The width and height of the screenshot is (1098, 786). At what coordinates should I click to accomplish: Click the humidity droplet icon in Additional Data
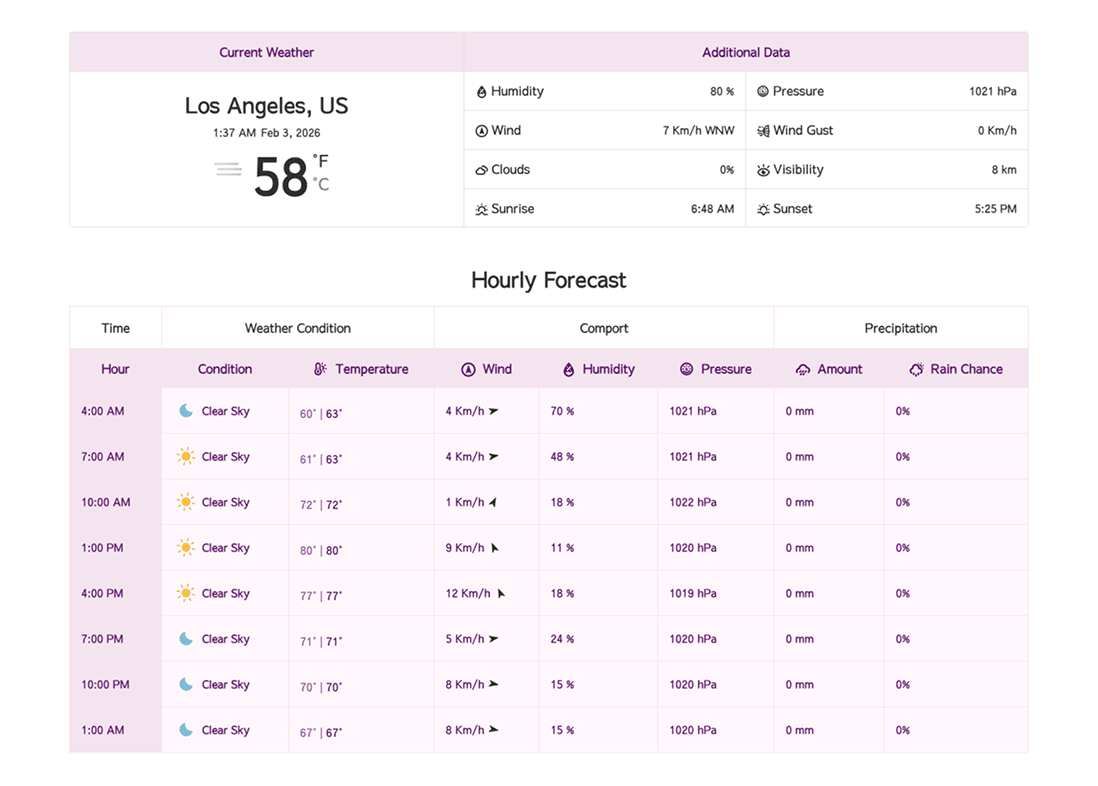pos(481,92)
